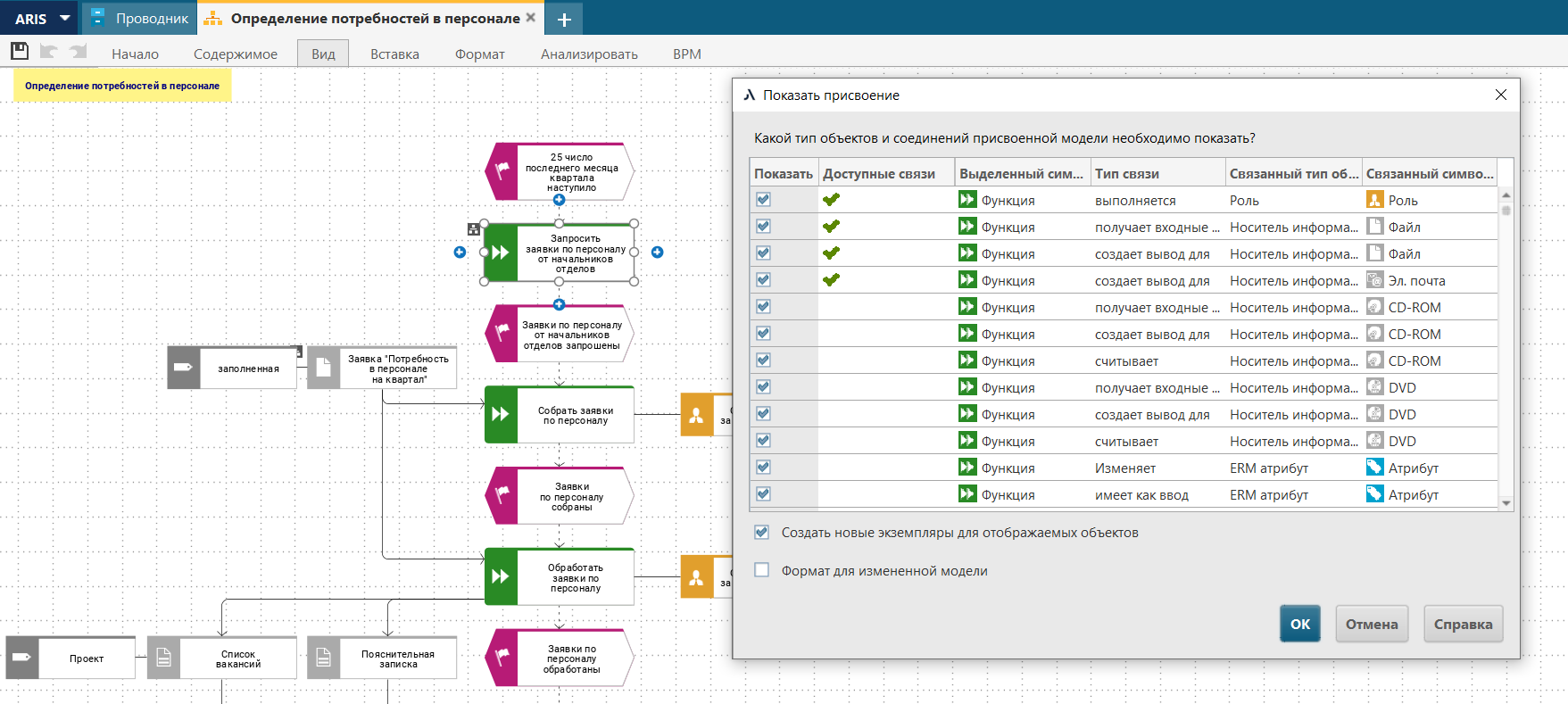Open the Вставка ribbon tab
Viewport: 1568px width, 704px height.
tap(394, 54)
